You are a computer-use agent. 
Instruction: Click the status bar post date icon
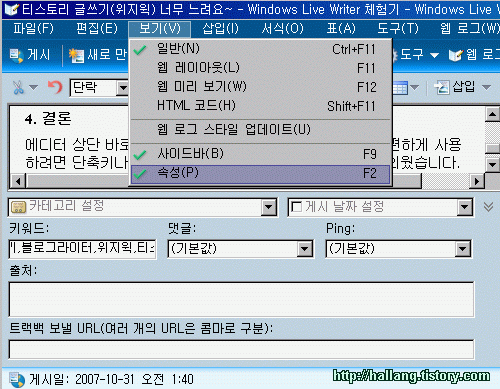pyautogui.click(x=17, y=380)
